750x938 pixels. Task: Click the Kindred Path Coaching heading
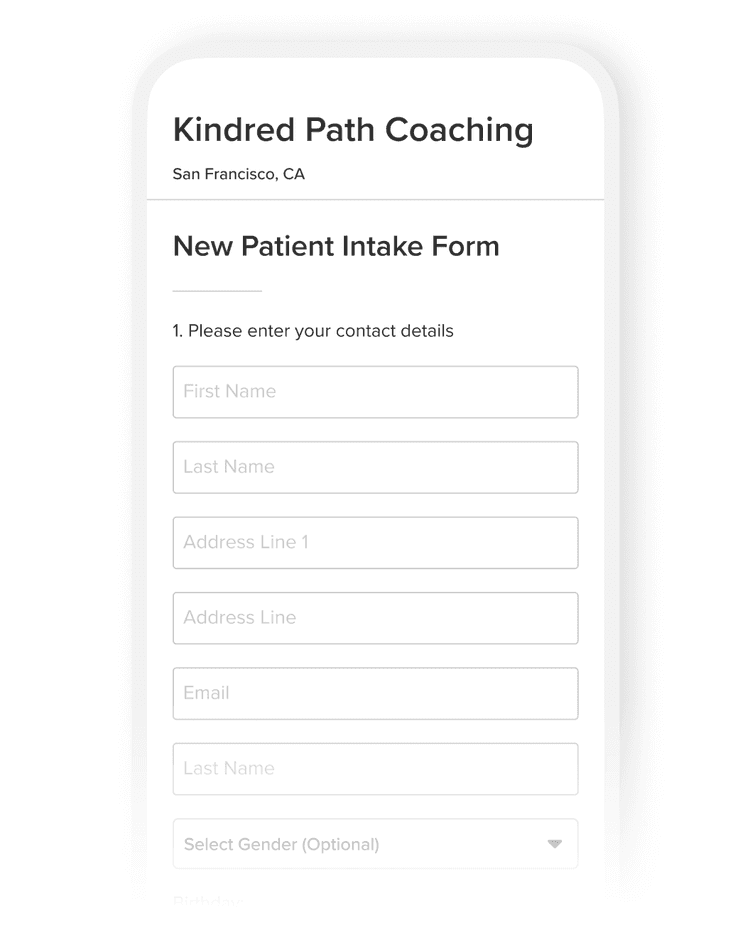353,130
